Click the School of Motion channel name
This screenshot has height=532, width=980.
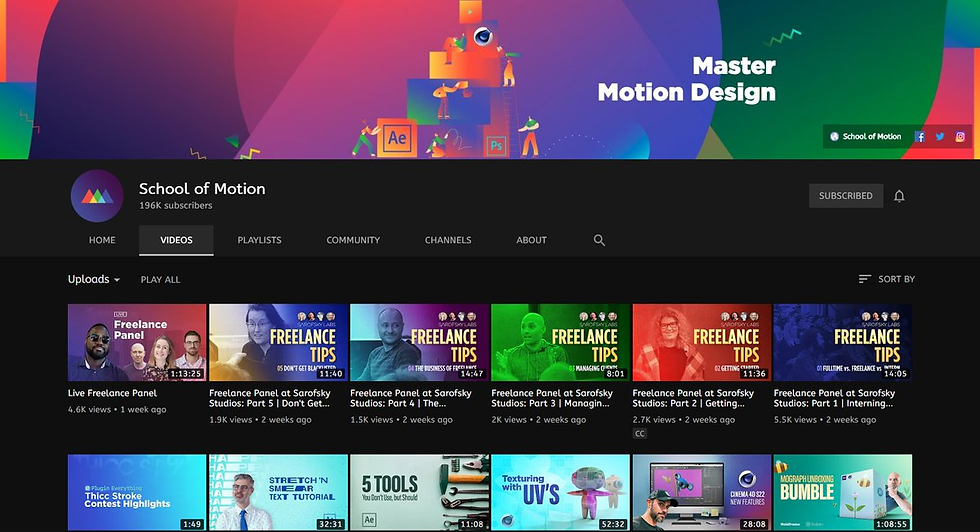202,189
